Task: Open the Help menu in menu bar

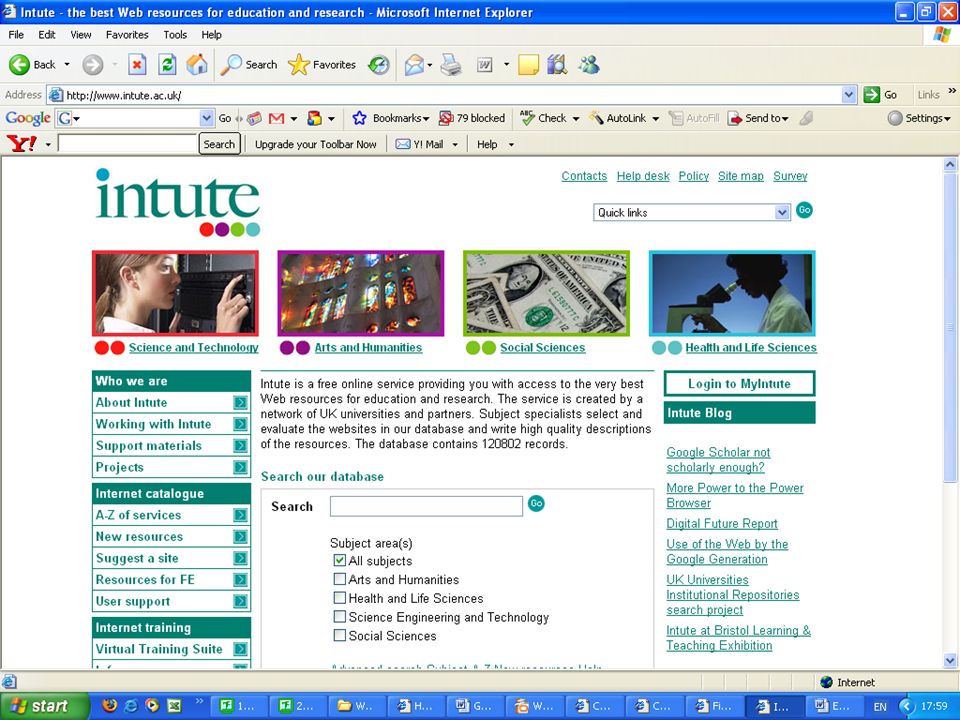Action: click(211, 35)
